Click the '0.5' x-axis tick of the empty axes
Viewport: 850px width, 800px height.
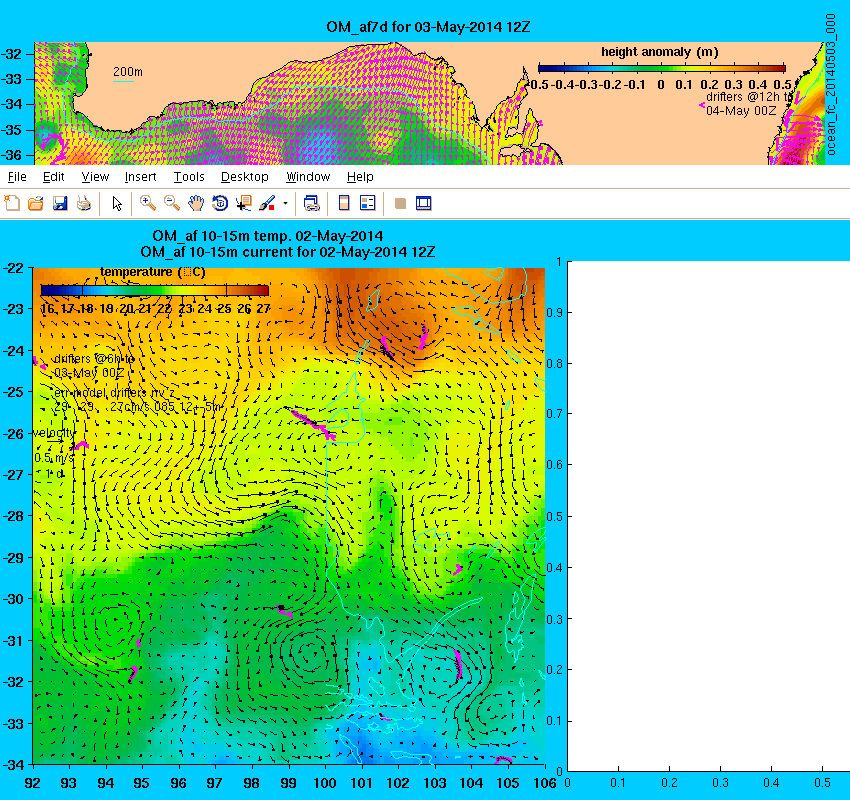pos(822,783)
